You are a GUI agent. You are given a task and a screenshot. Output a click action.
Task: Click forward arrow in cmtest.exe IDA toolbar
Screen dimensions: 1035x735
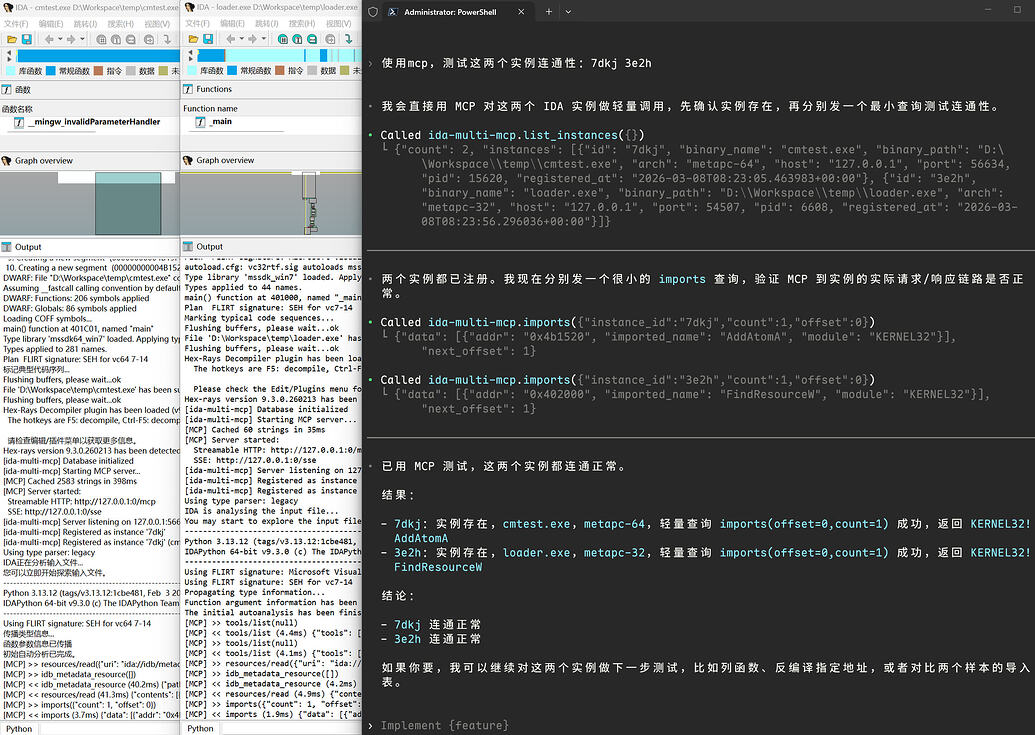click(x=71, y=40)
